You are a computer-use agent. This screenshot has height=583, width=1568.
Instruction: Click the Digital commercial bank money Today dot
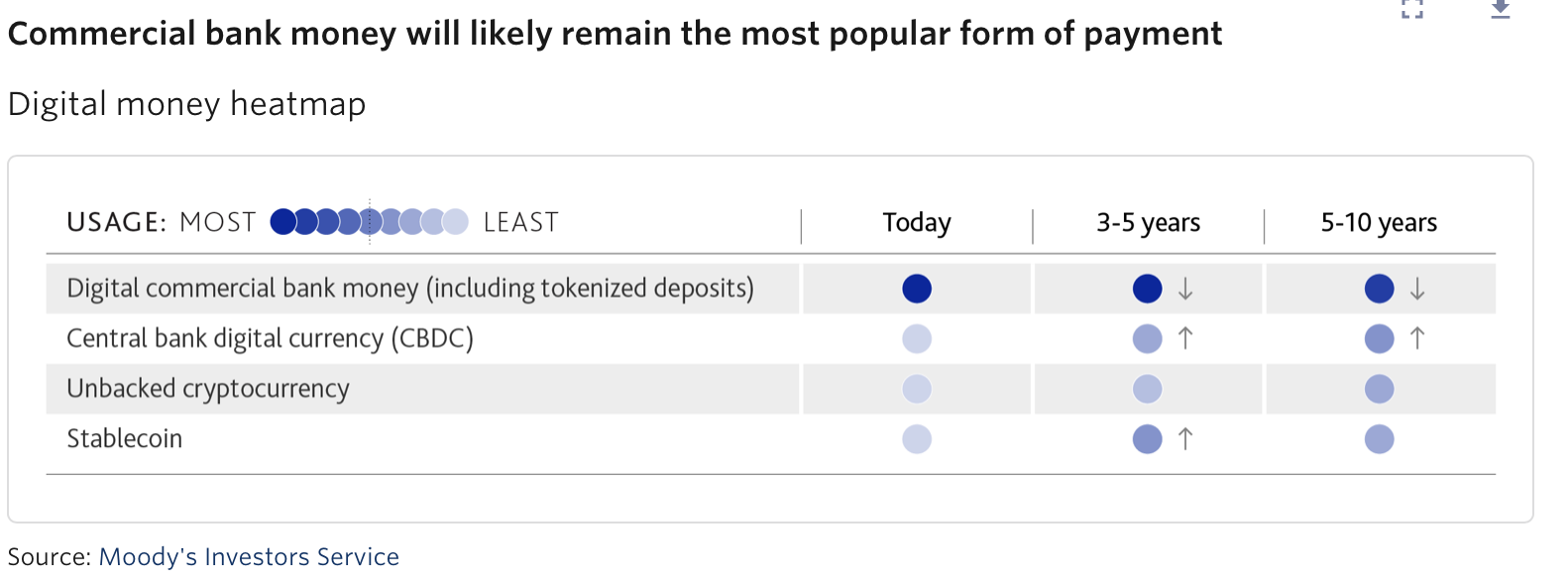coord(917,289)
